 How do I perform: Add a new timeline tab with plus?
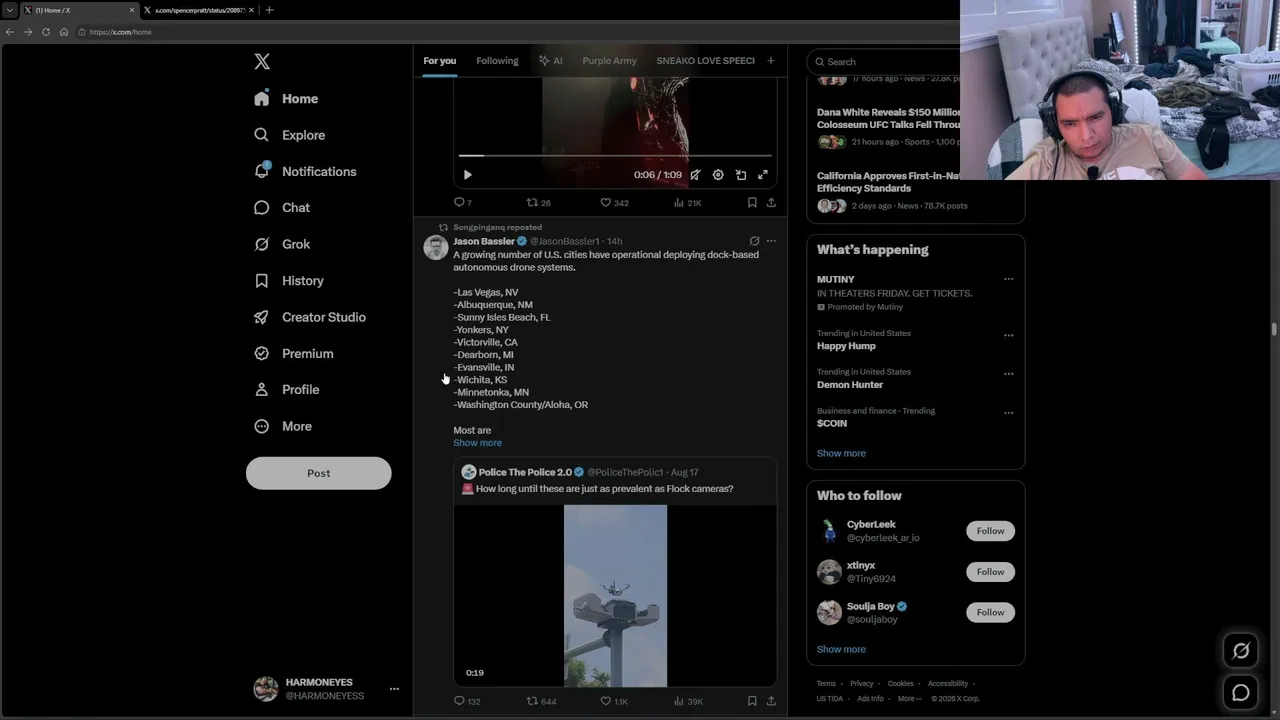click(x=770, y=61)
